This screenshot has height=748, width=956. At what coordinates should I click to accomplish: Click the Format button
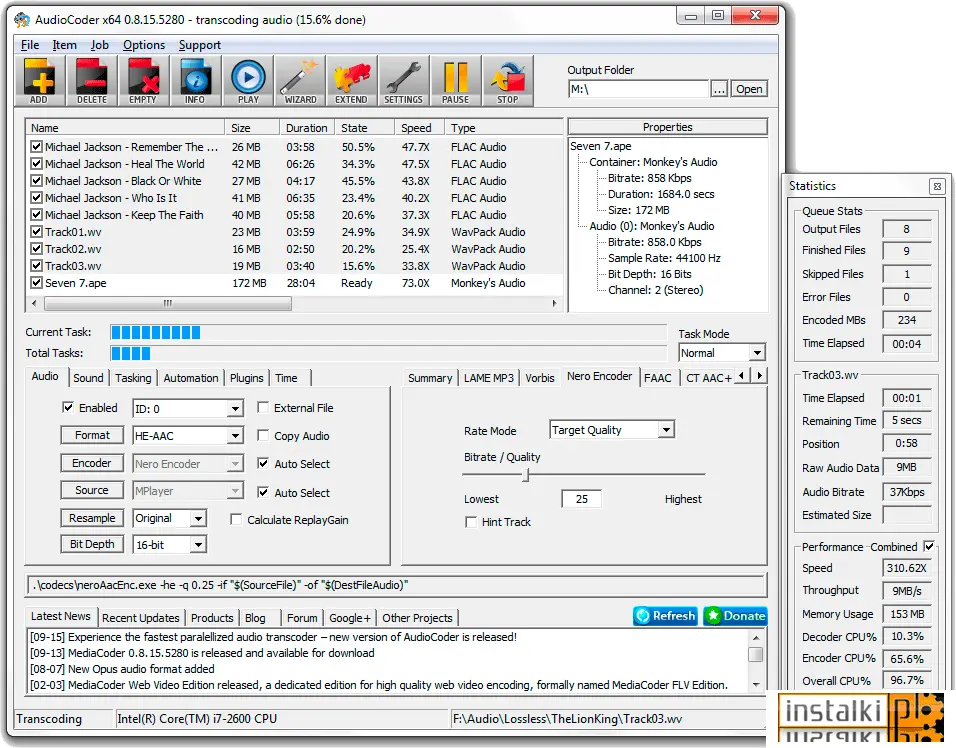click(92, 435)
